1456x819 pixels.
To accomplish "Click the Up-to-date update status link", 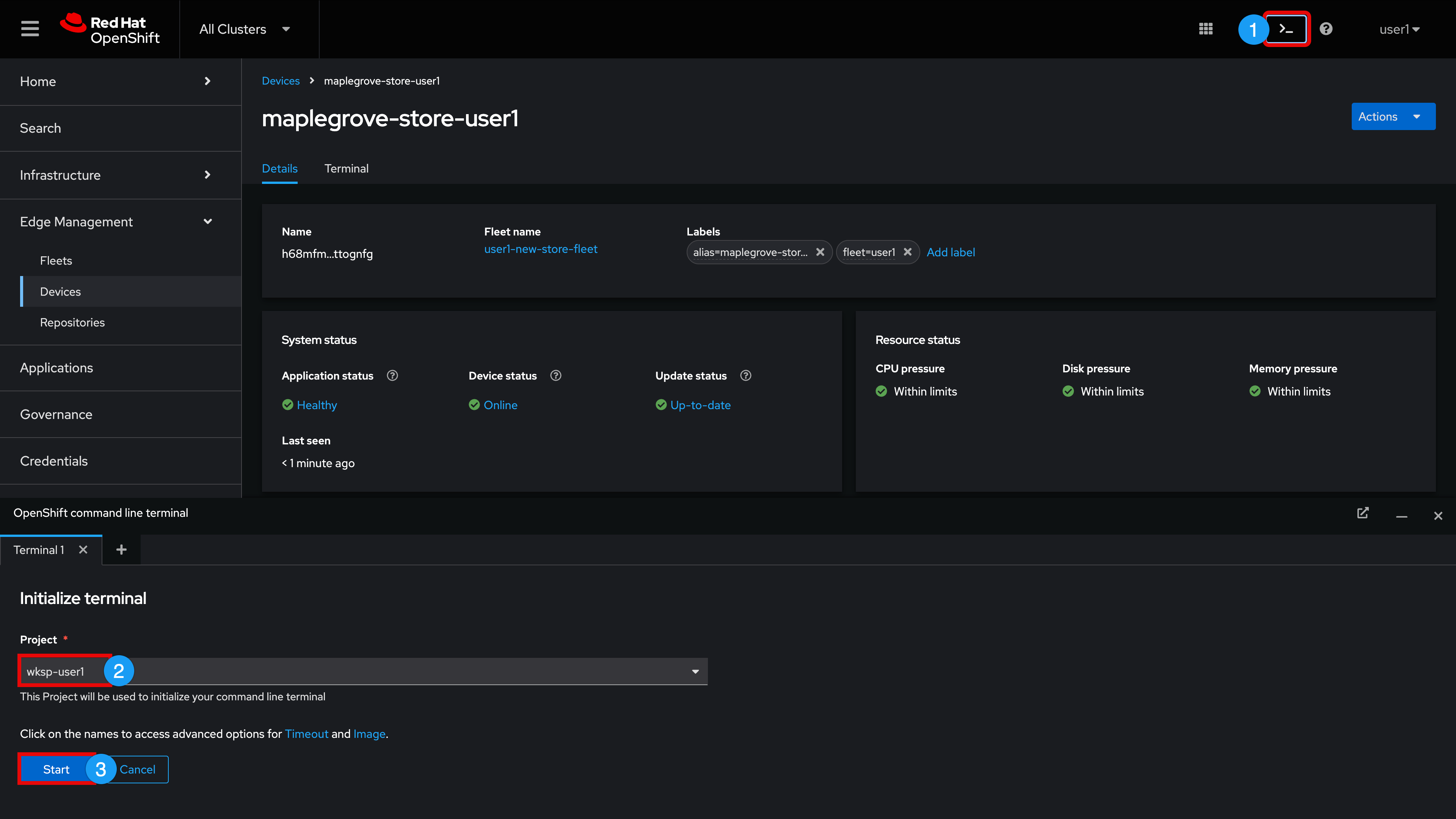I will [700, 405].
